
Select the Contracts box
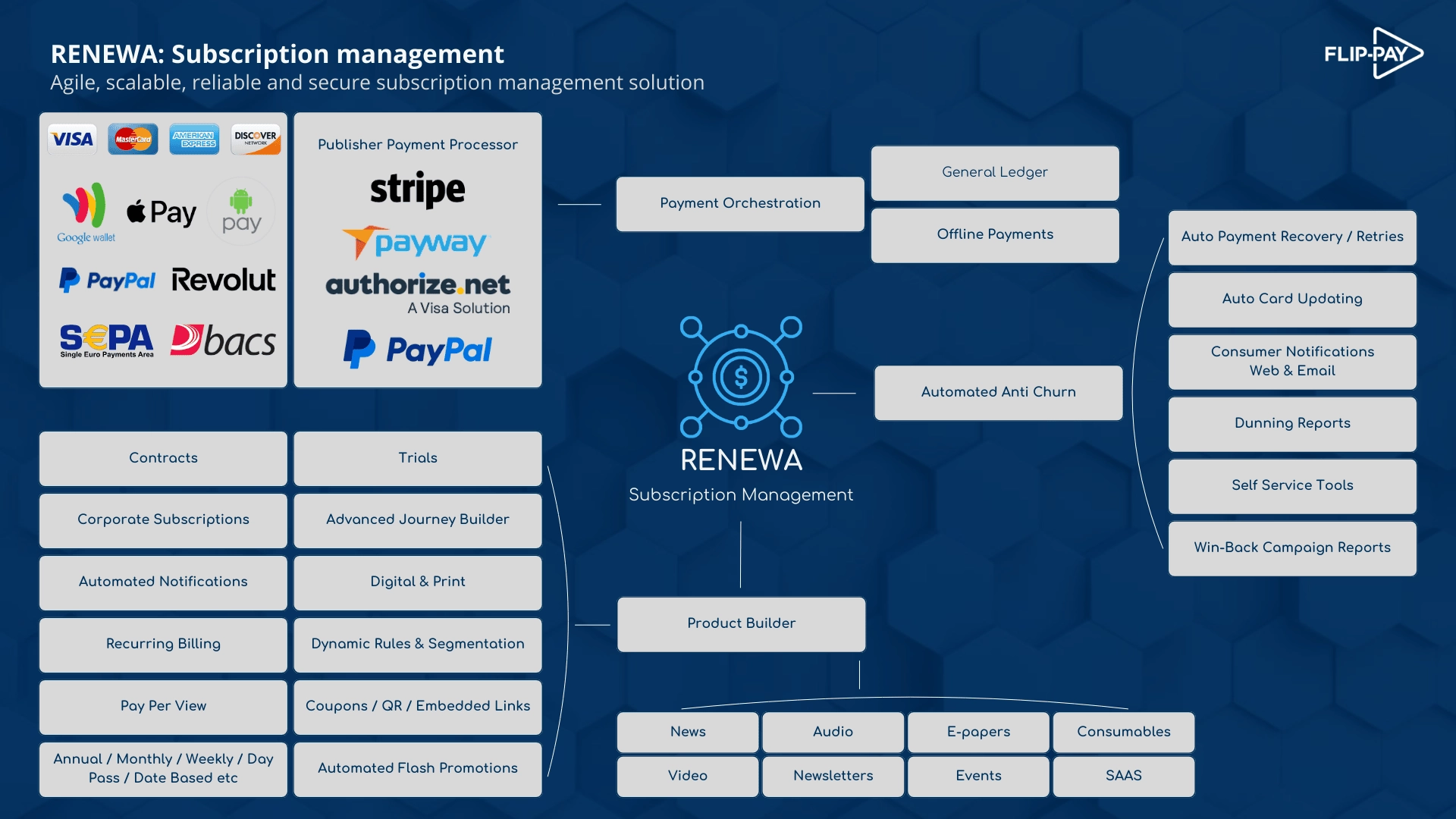pos(163,458)
